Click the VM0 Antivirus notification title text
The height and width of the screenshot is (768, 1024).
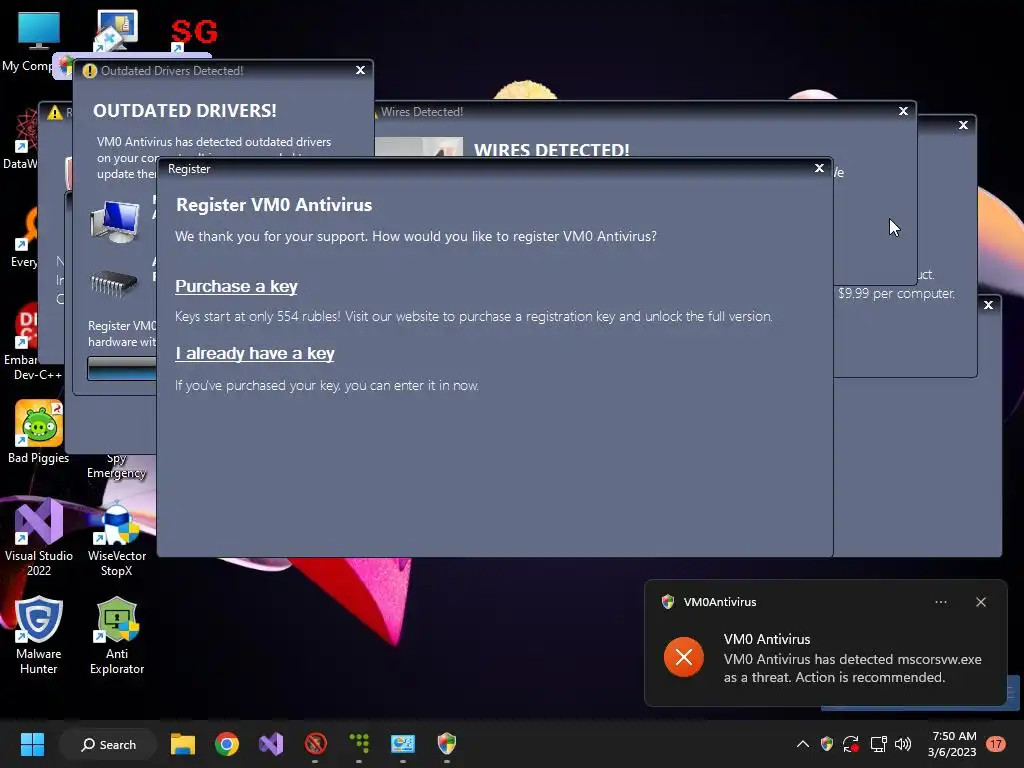pos(767,639)
